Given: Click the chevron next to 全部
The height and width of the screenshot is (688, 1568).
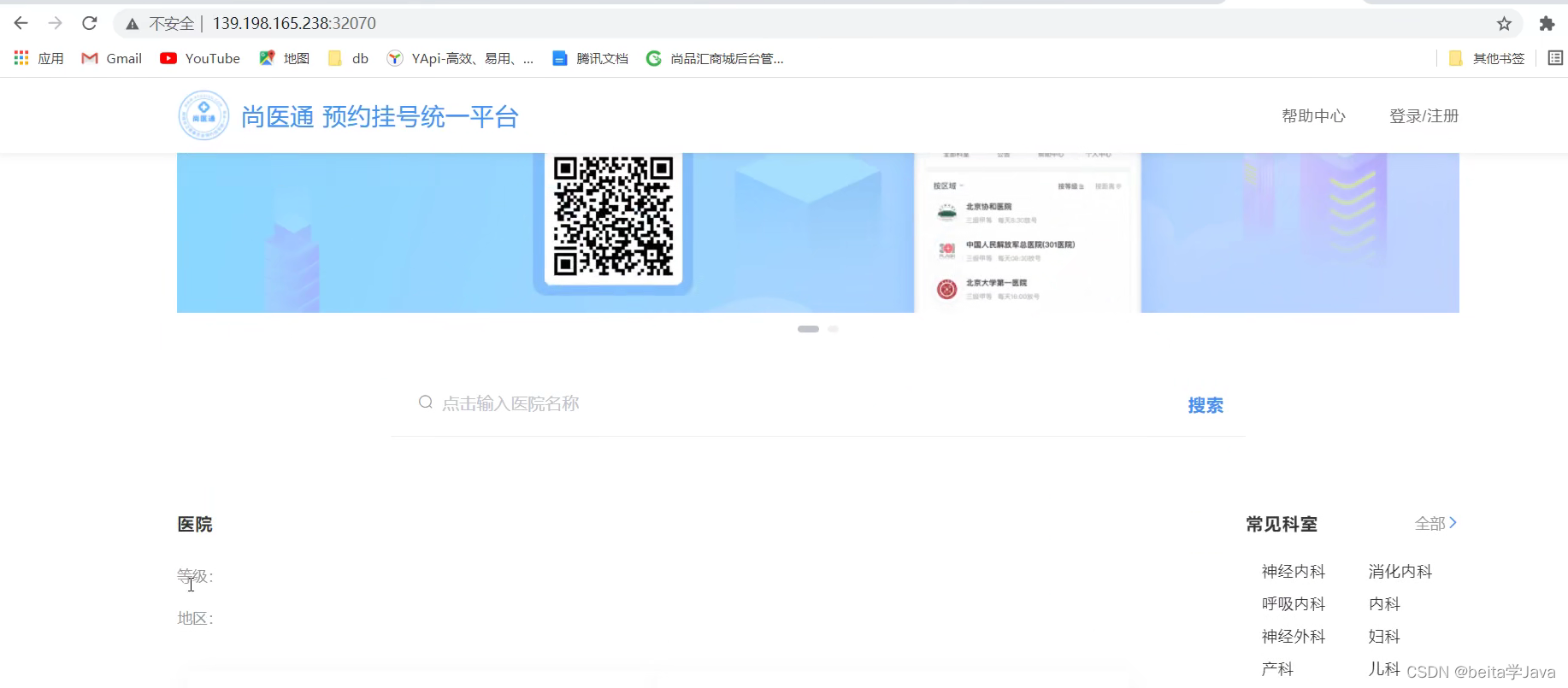Looking at the screenshot, I should click(x=1453, y=522).
